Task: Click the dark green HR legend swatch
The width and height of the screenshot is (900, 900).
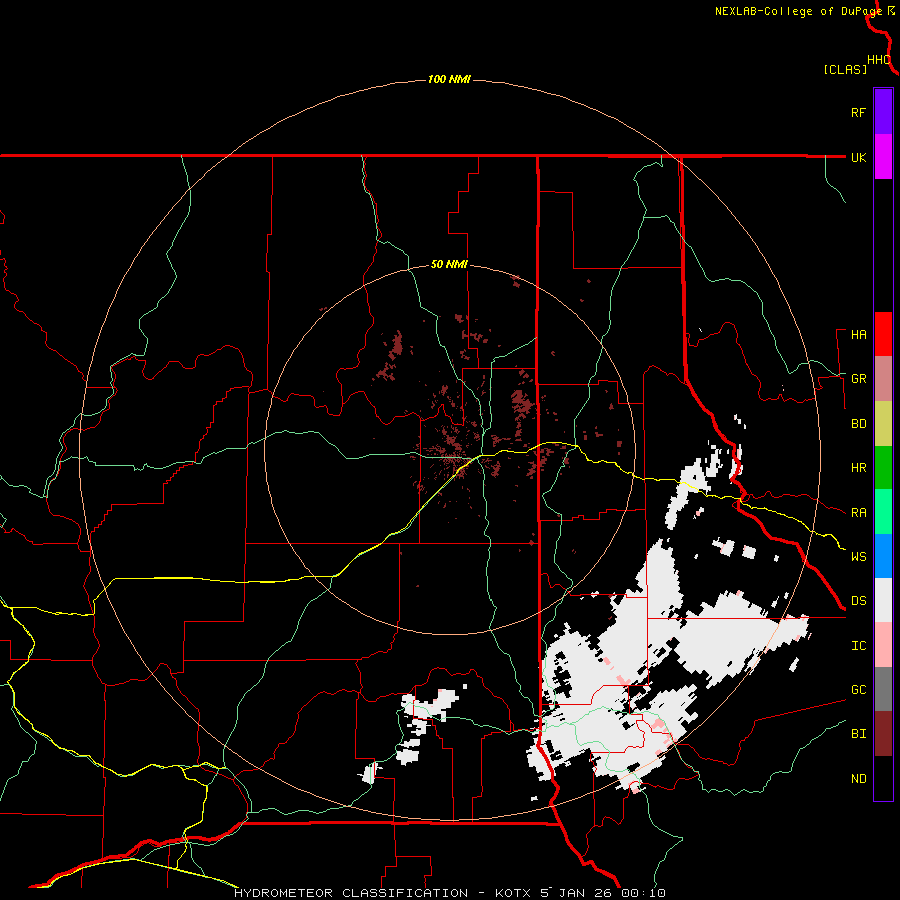Action: click(883, 468)
